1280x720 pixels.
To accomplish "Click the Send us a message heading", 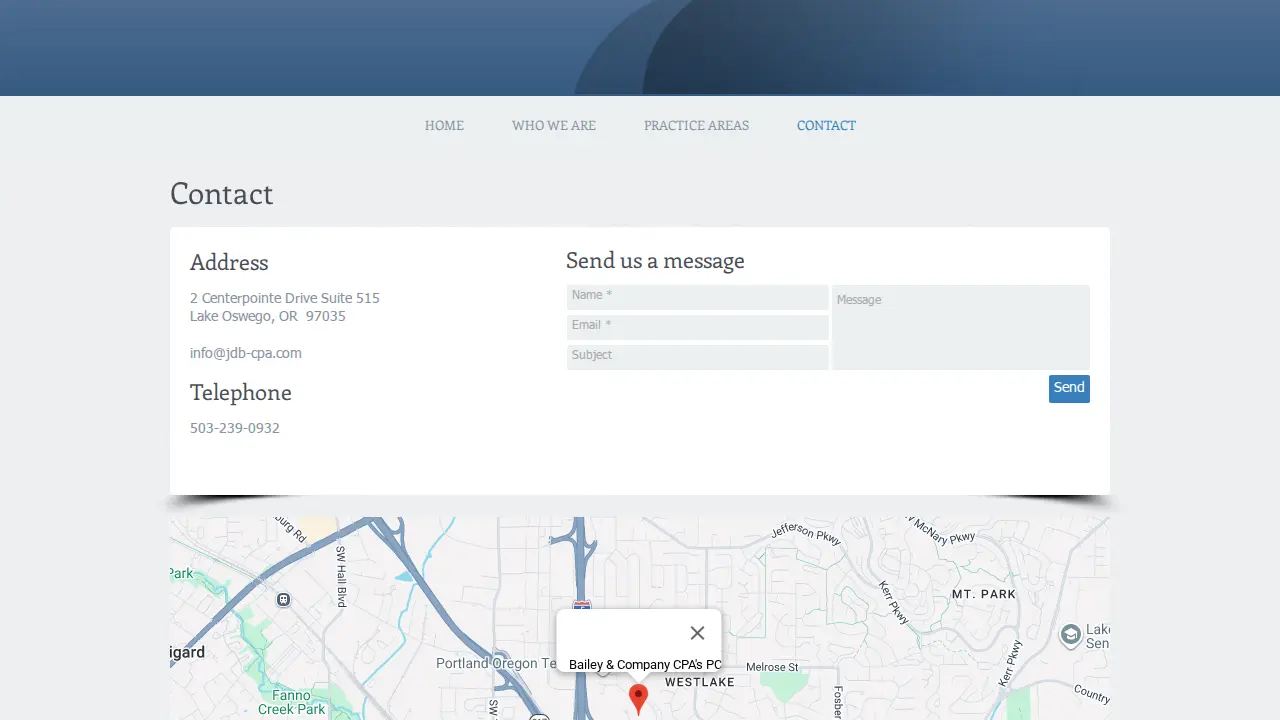I will pos(655,261).
